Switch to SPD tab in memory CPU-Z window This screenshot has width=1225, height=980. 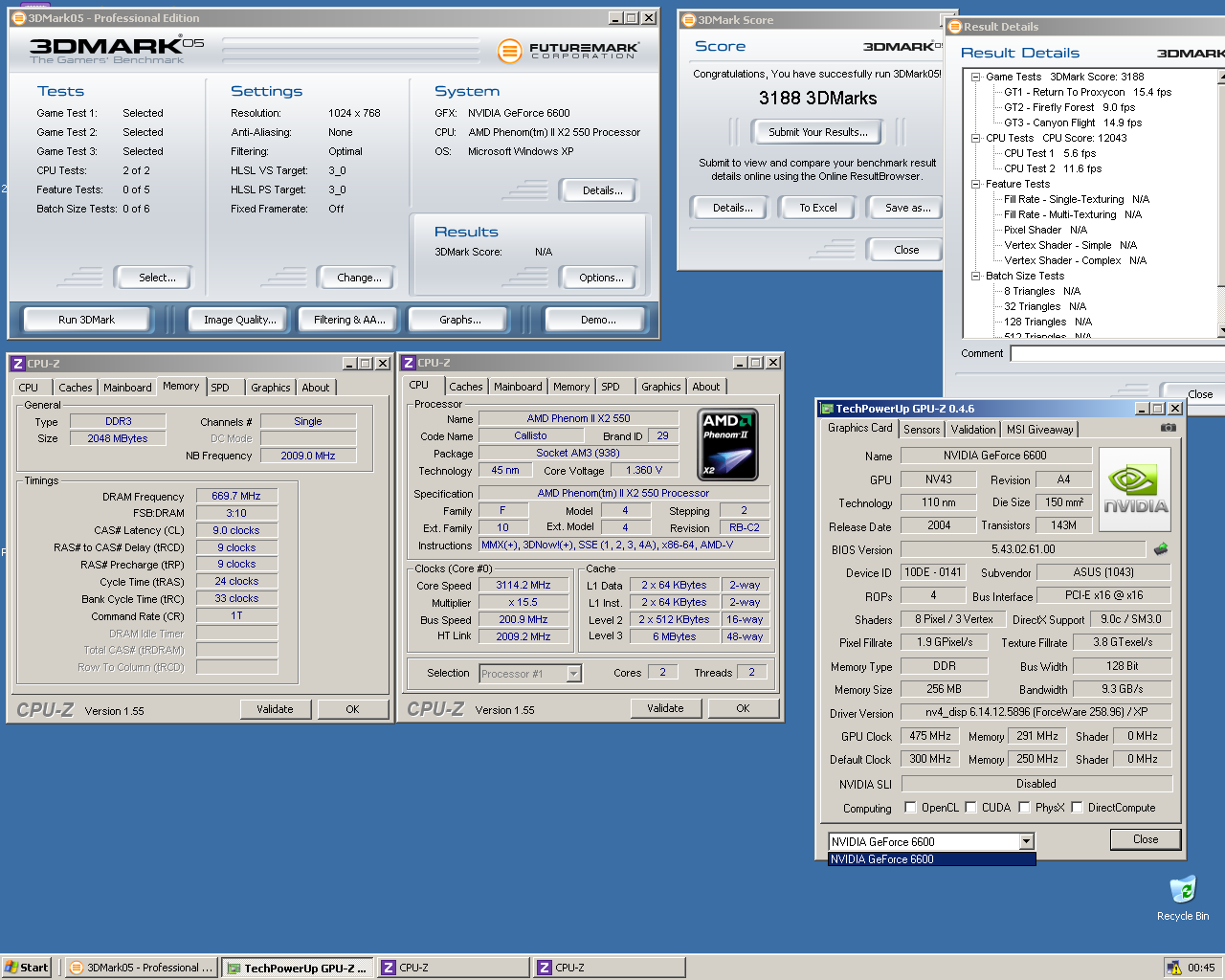[x=220, y=388]
